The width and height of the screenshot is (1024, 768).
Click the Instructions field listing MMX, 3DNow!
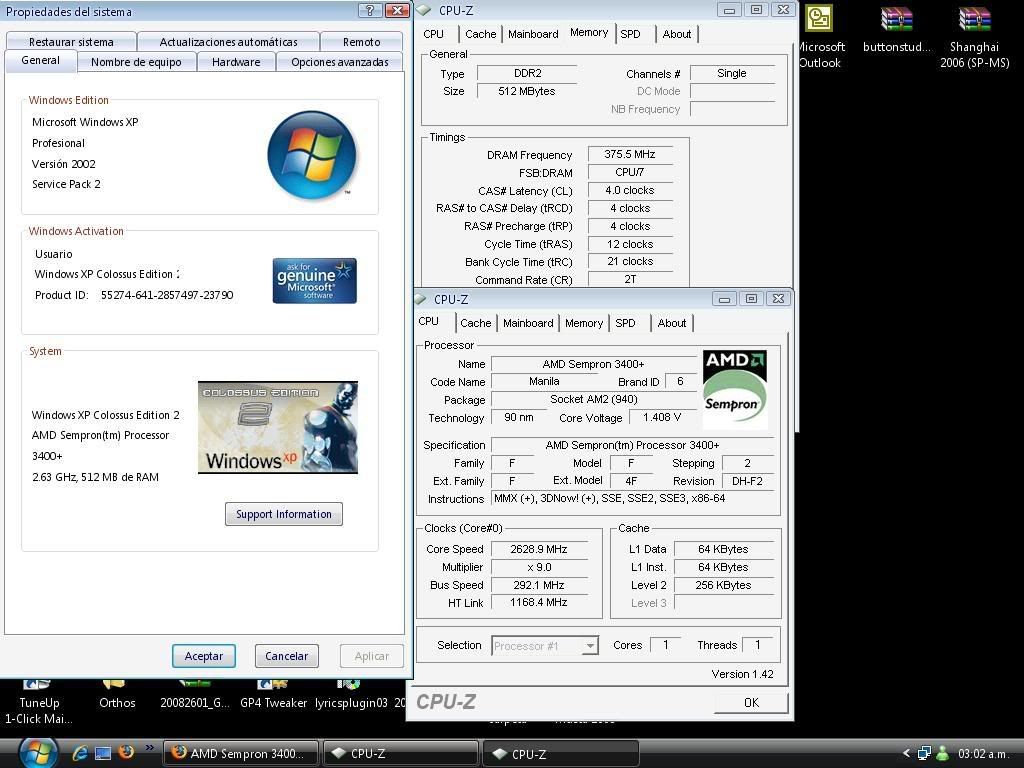coord(632,498)
